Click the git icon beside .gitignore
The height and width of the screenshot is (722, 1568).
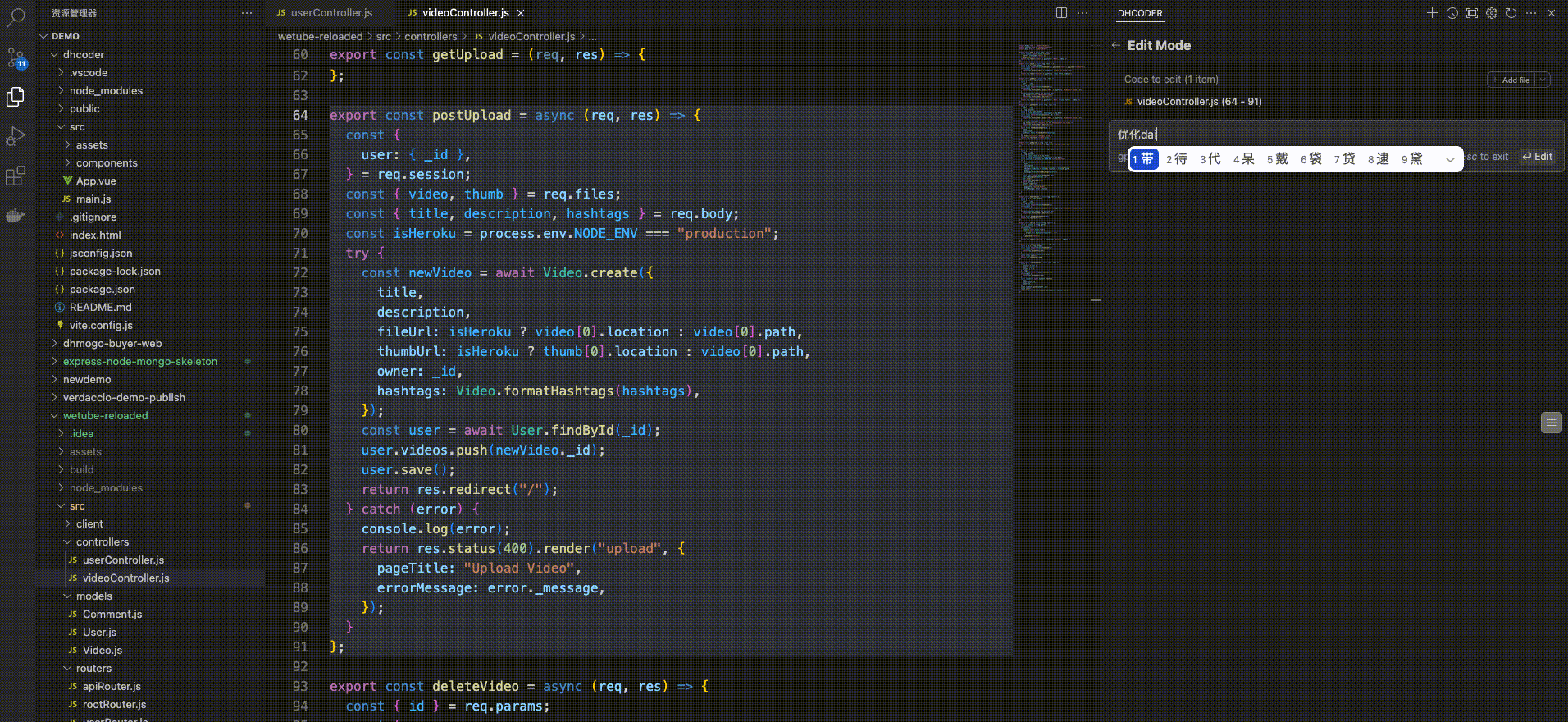tap(60, 217)
